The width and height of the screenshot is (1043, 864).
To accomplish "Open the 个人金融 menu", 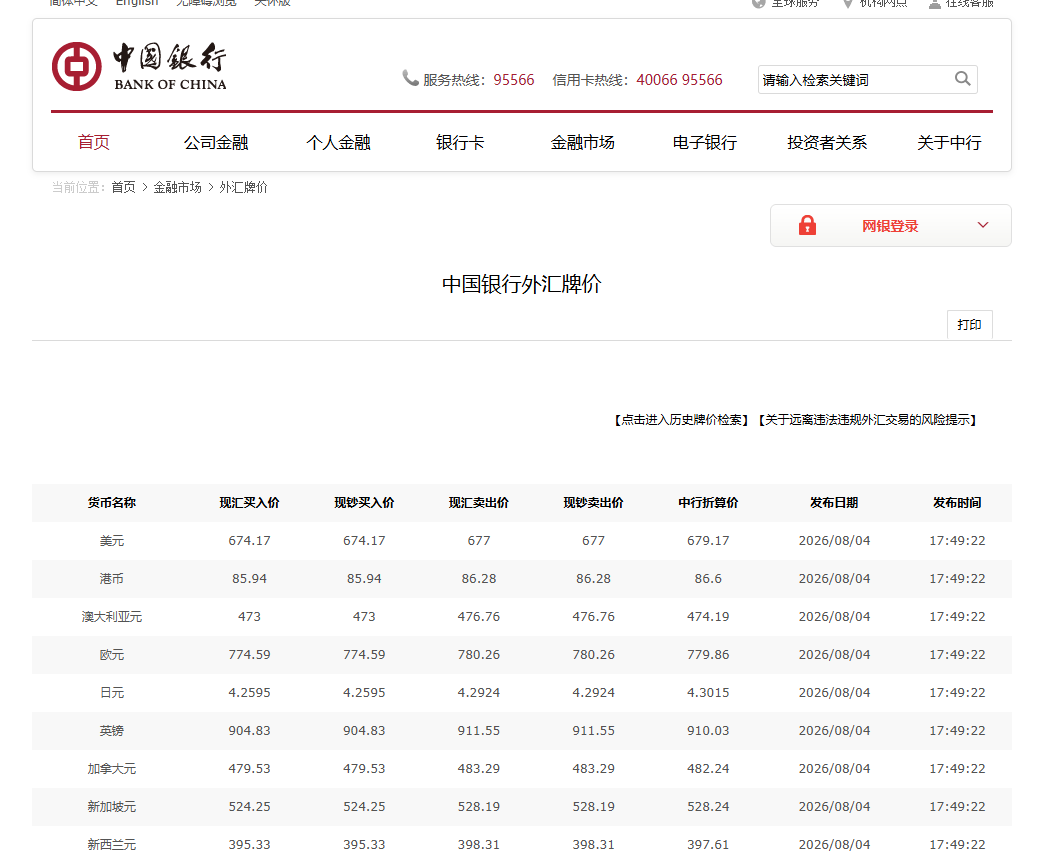I will [x=338, y=142].
